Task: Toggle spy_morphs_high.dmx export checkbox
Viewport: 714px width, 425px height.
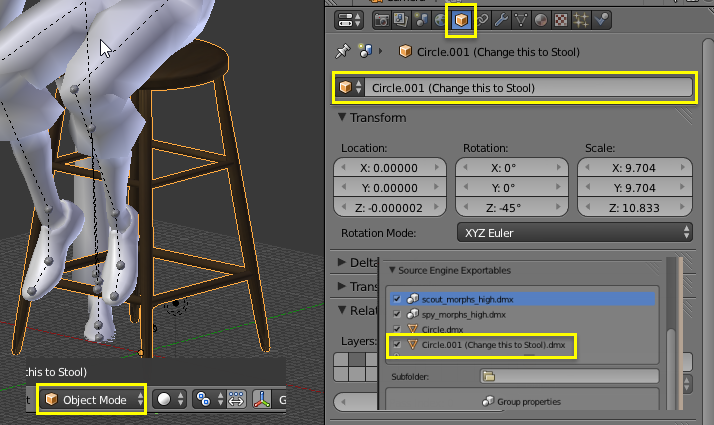Action: pos(397,314)
